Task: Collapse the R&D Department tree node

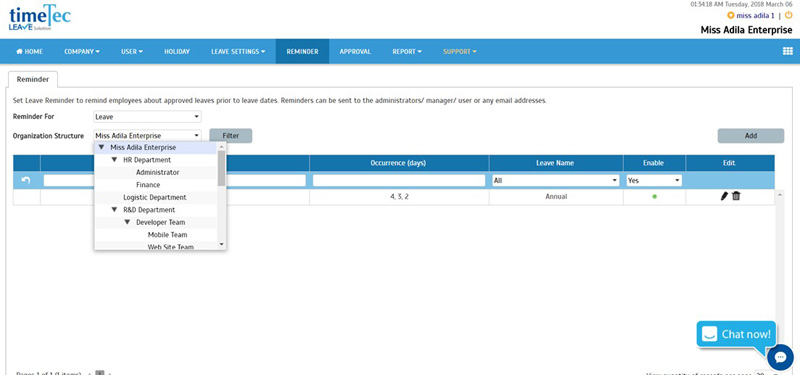Action: coord(114,210)
